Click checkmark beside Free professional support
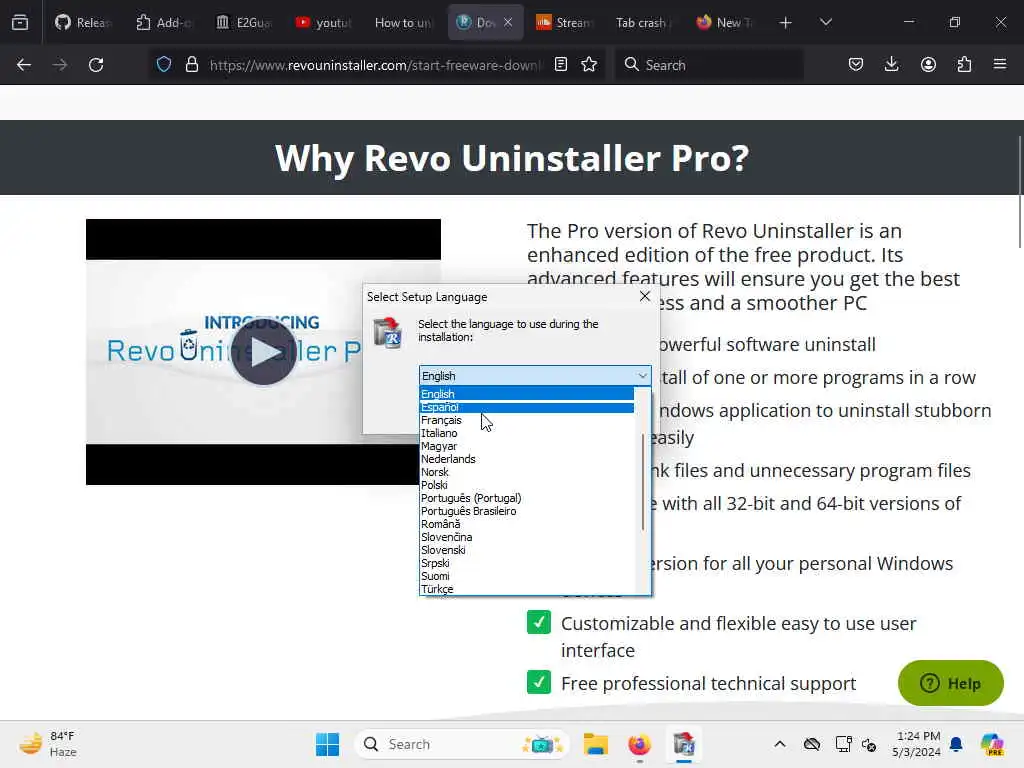 pos(539,682)
